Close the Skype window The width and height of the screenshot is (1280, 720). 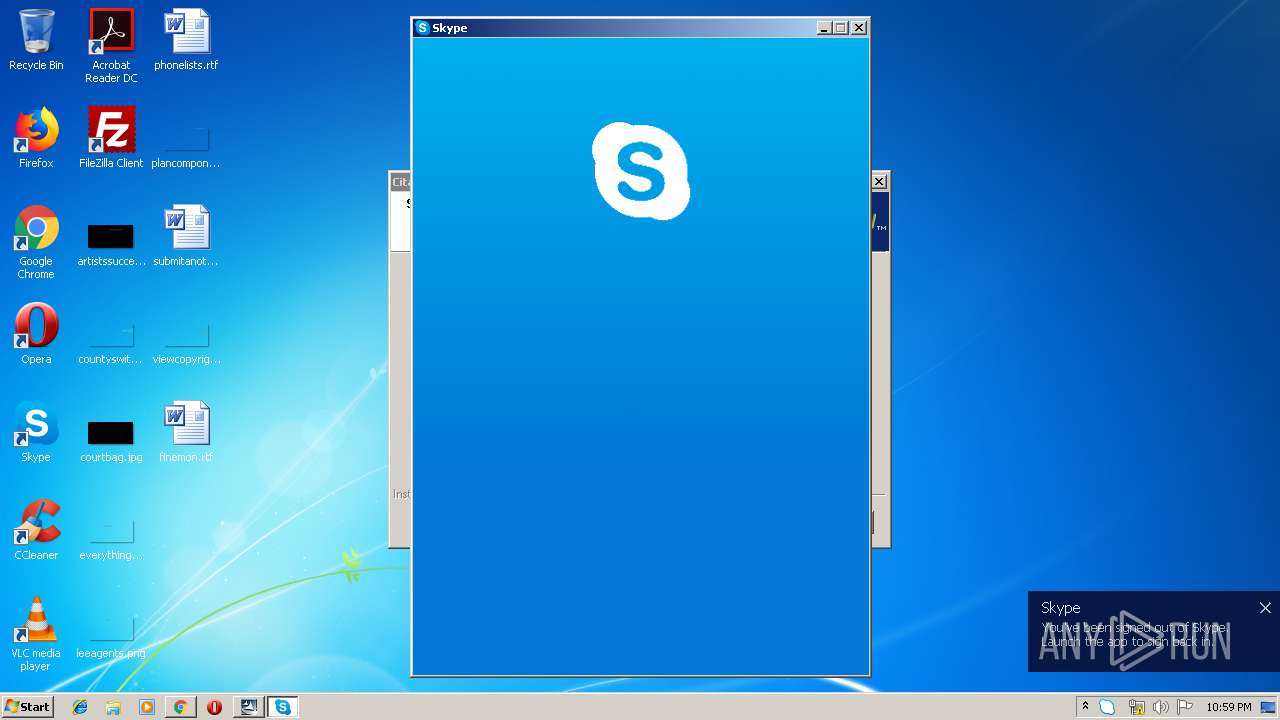tap(859, 28)
